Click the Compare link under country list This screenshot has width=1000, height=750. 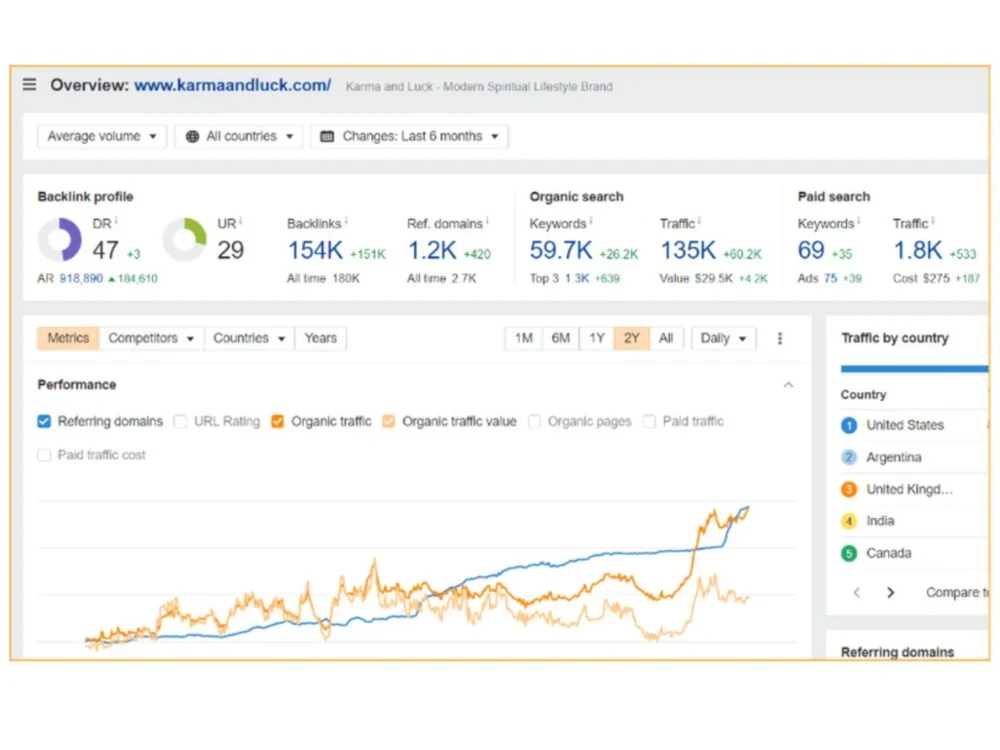point(957,592)
